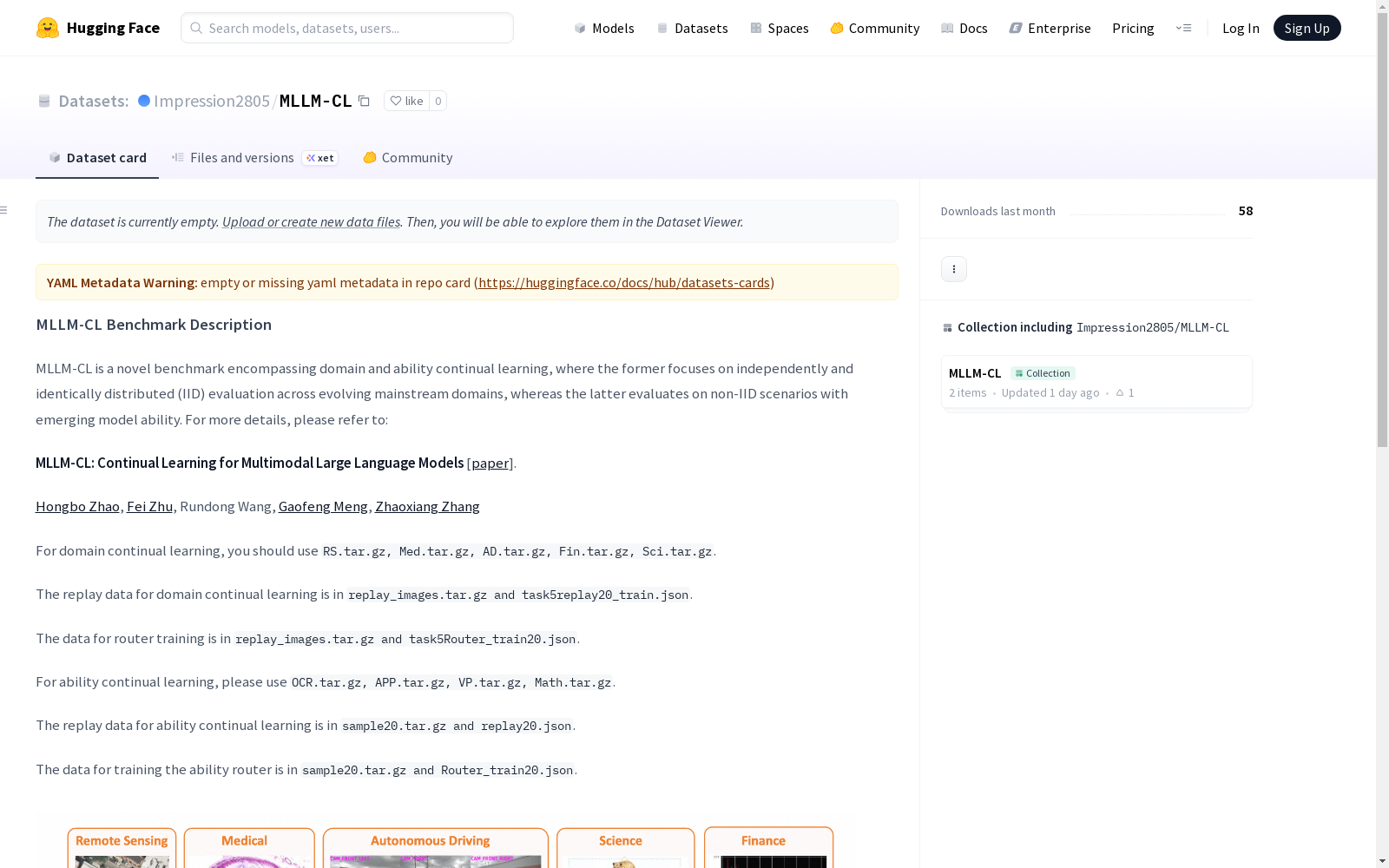1389x868 pixels.
Task: Copy dataset name with the copy icon
Action: 365,101
